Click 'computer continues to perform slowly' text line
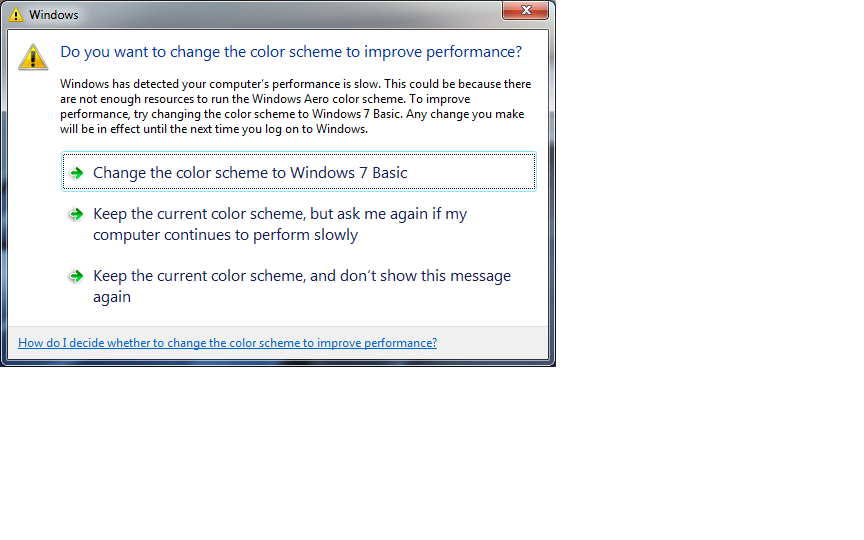This screenshot has width=864, height=540. [225, 235]
